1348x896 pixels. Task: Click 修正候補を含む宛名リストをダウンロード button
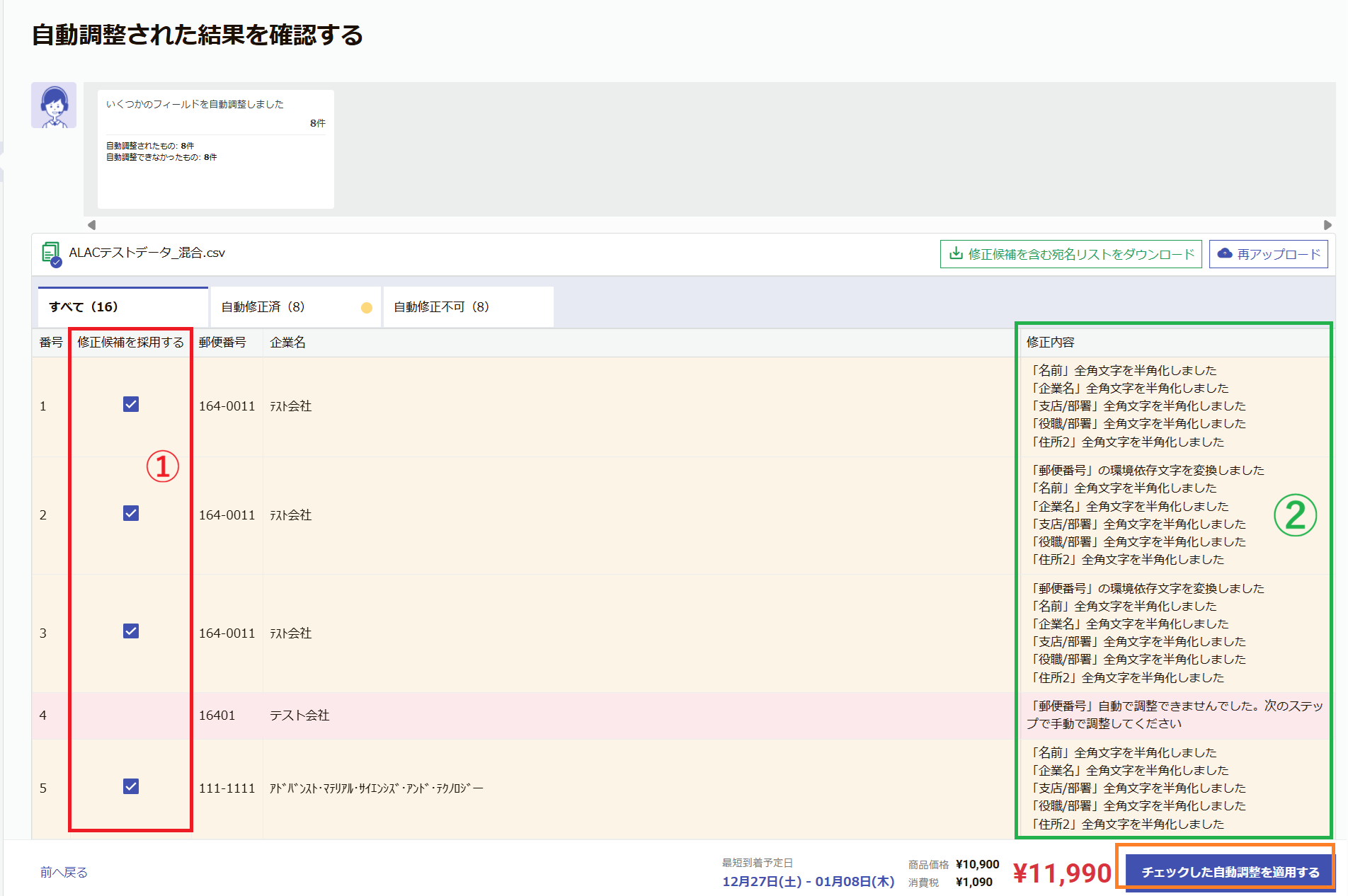(x=1070, y=254)
